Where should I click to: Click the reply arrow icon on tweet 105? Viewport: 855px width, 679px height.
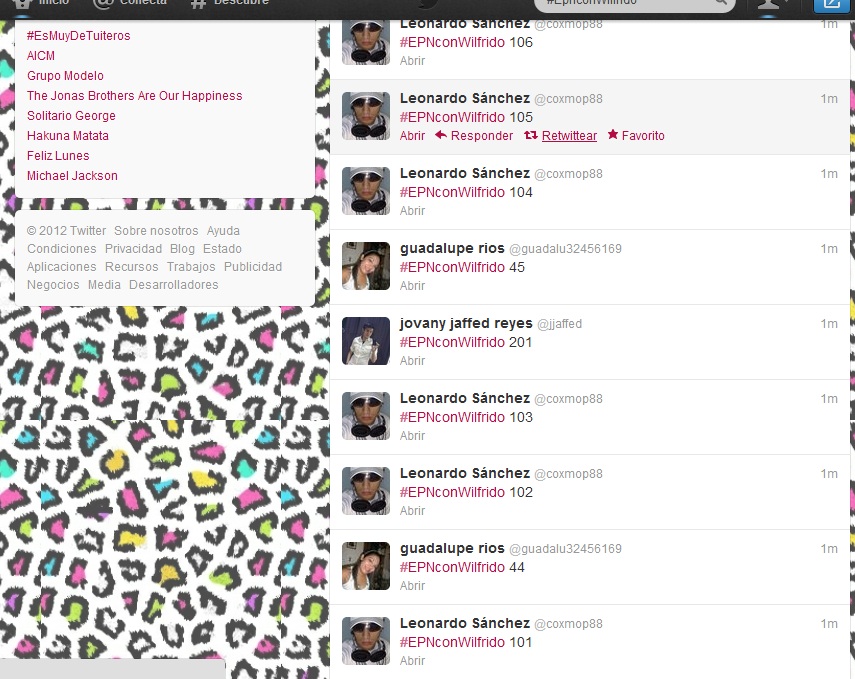(441, 135)
